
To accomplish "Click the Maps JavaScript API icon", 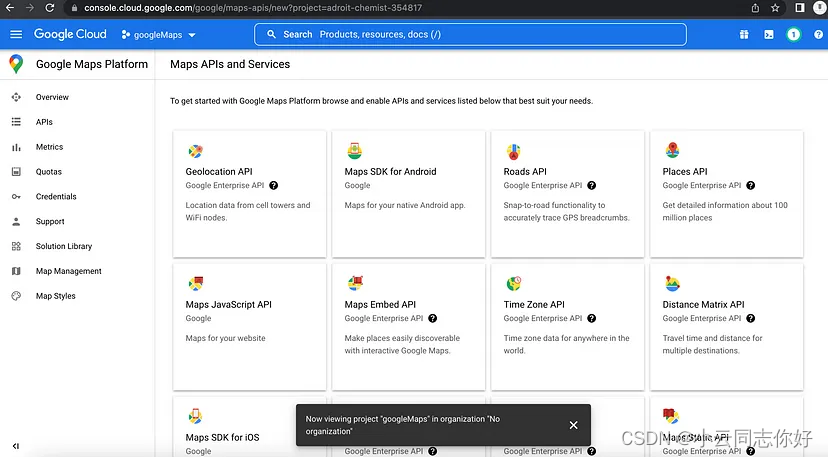I will 195,284.
